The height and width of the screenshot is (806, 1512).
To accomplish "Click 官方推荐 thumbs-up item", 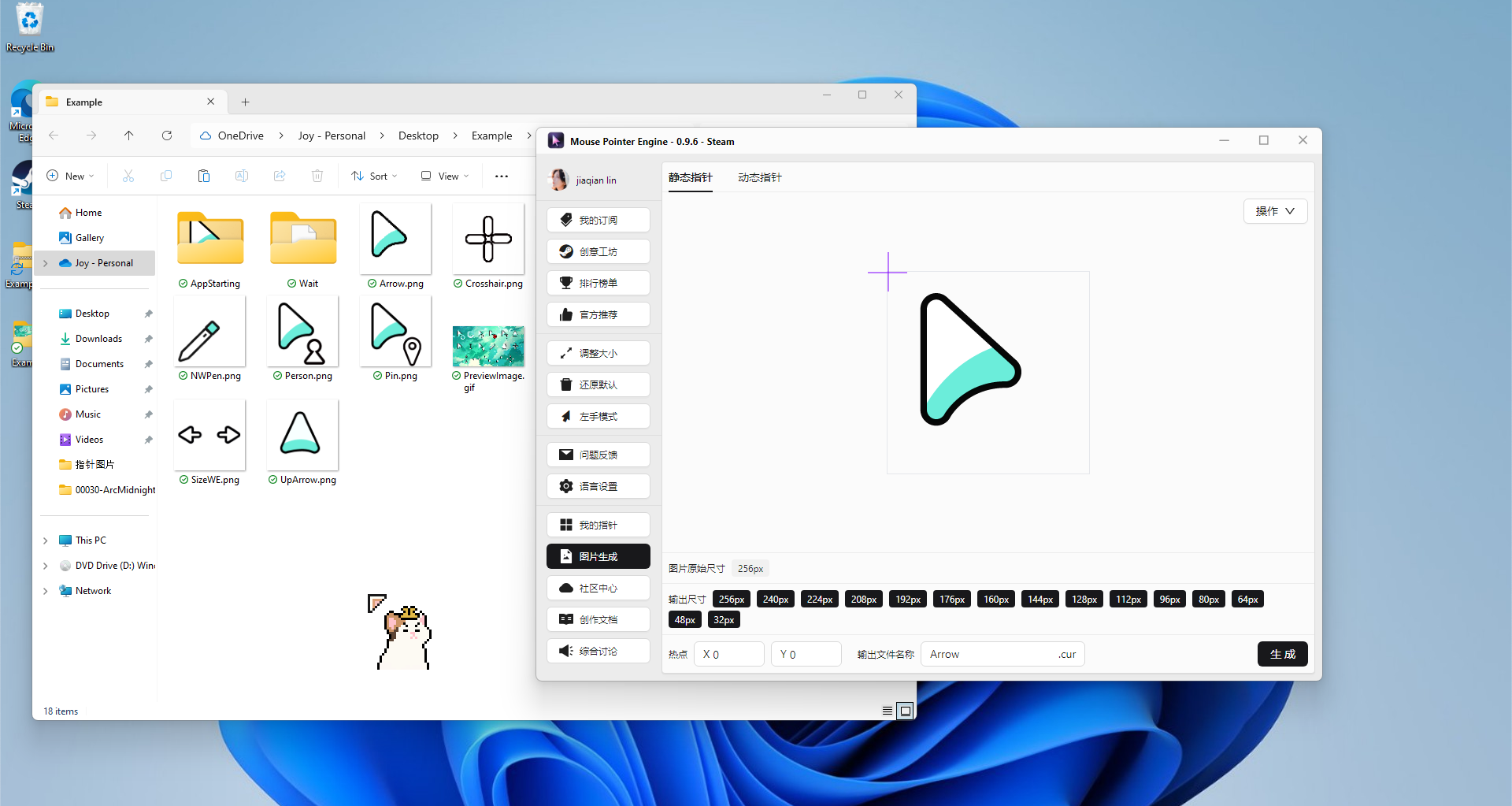I will (598, 315).
